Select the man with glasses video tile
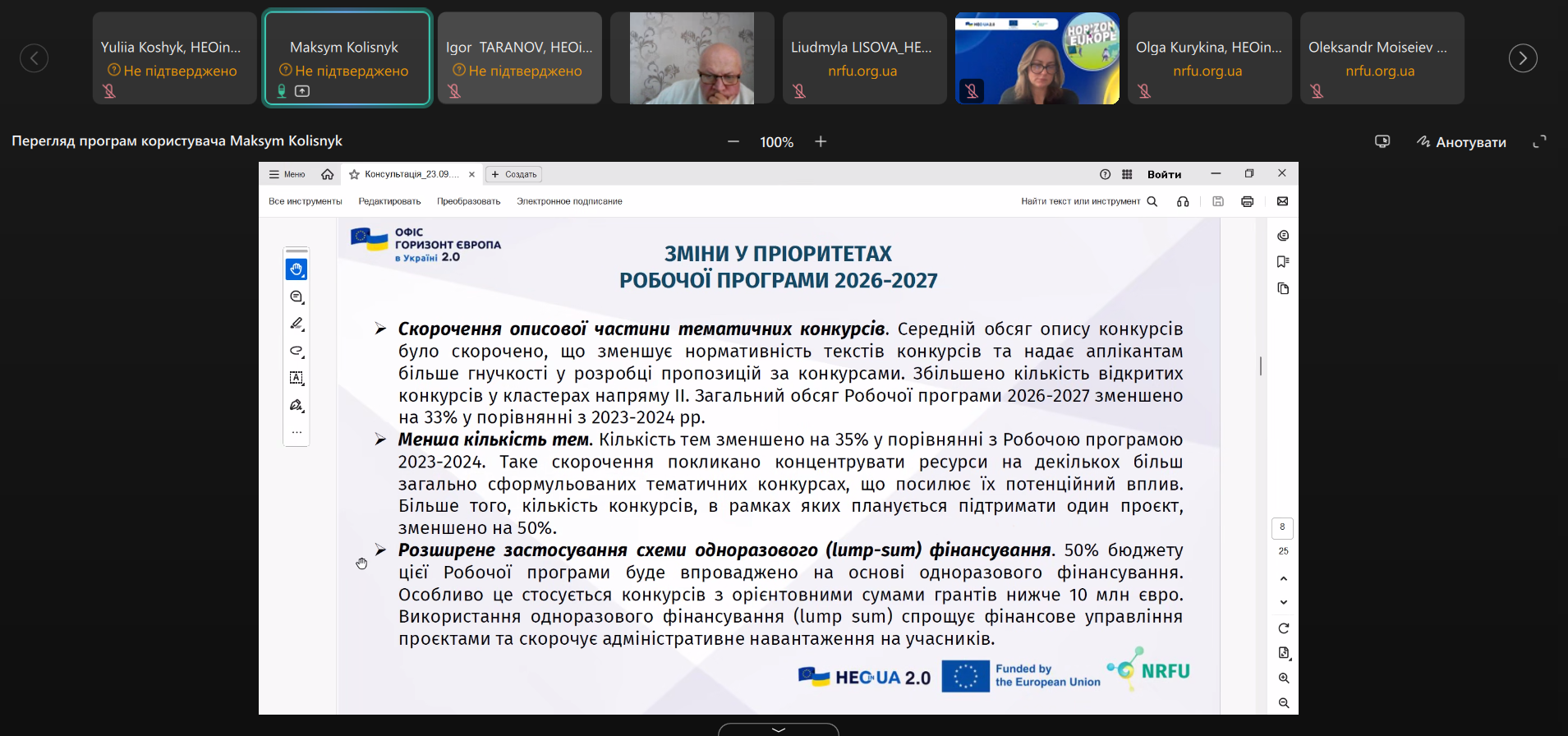The width and height of the screenshot is (1568, 736). click(692, 58)
